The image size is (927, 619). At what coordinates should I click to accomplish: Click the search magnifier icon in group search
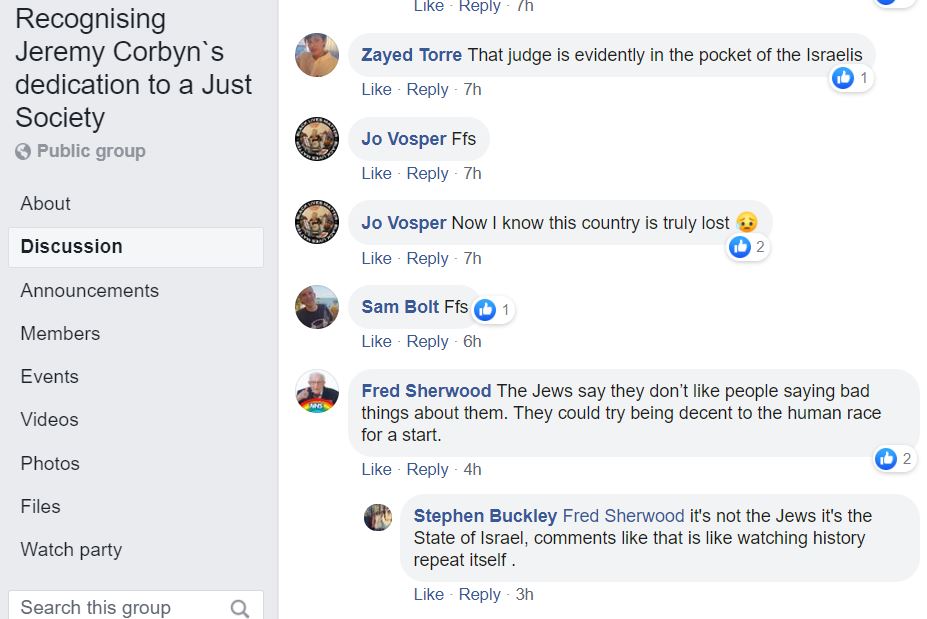pos(240,608)
